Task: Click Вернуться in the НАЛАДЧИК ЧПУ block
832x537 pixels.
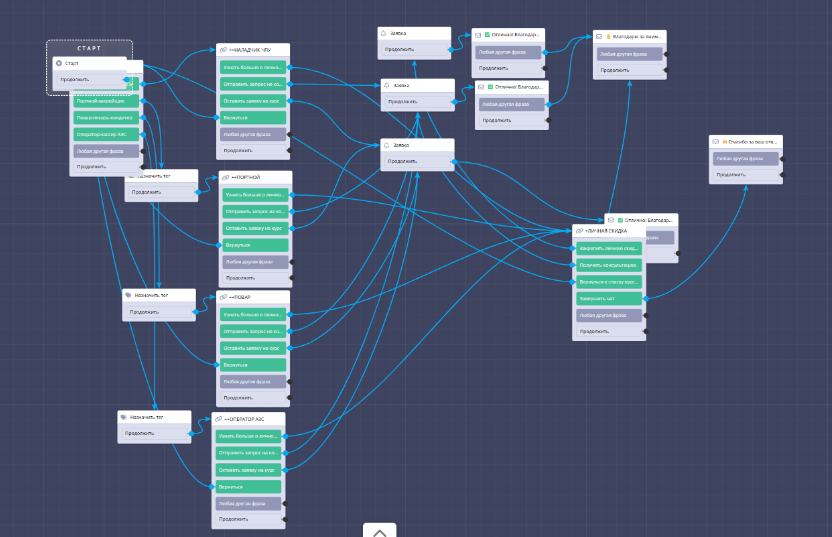Action: (253, 116)
